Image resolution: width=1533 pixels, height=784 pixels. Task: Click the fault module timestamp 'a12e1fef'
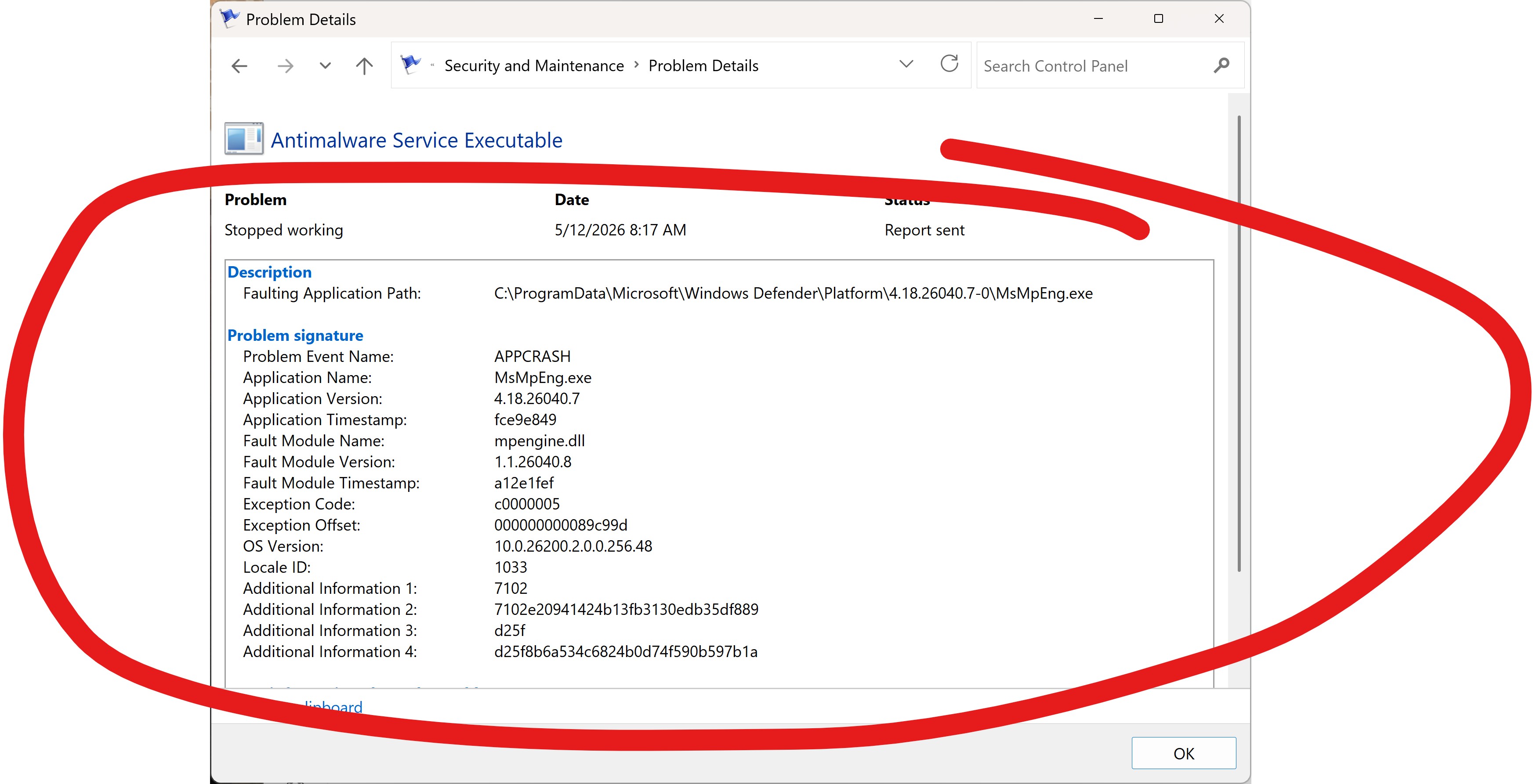coord(524,483)
